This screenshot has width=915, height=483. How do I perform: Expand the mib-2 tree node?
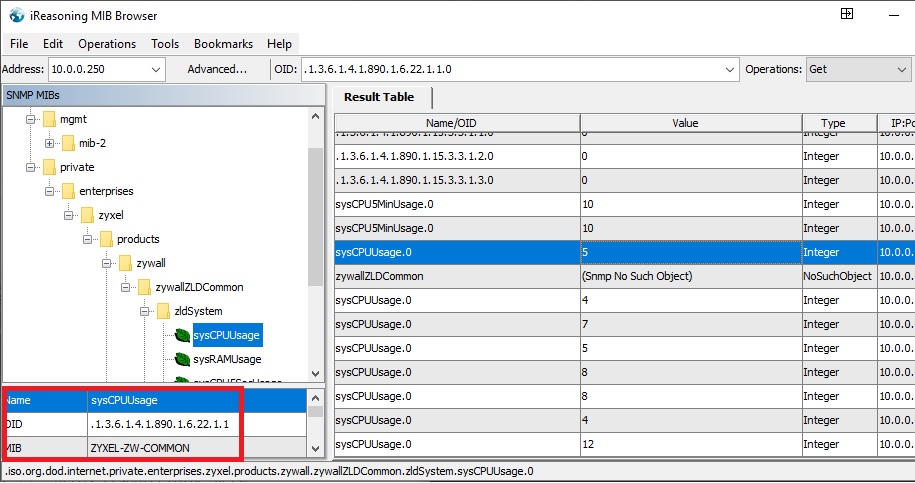[x=49, y=143]
